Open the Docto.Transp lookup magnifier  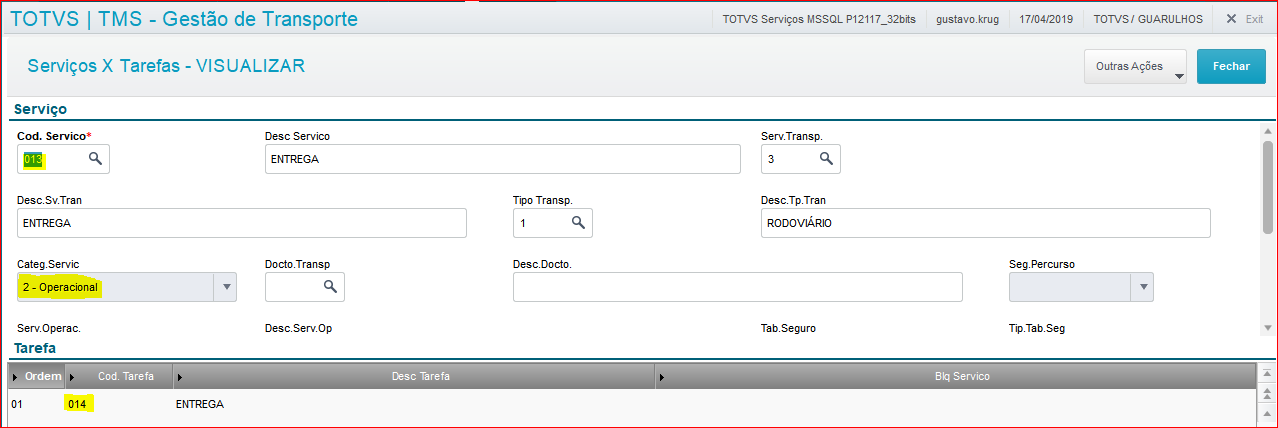pyautogui.click(x=330, y=287)
